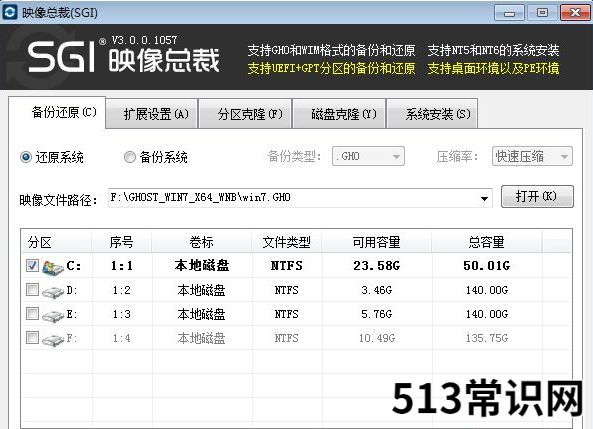Click the 3.46G free space value
Viewport: 593px width, 429px height.
tap(377, 290)
